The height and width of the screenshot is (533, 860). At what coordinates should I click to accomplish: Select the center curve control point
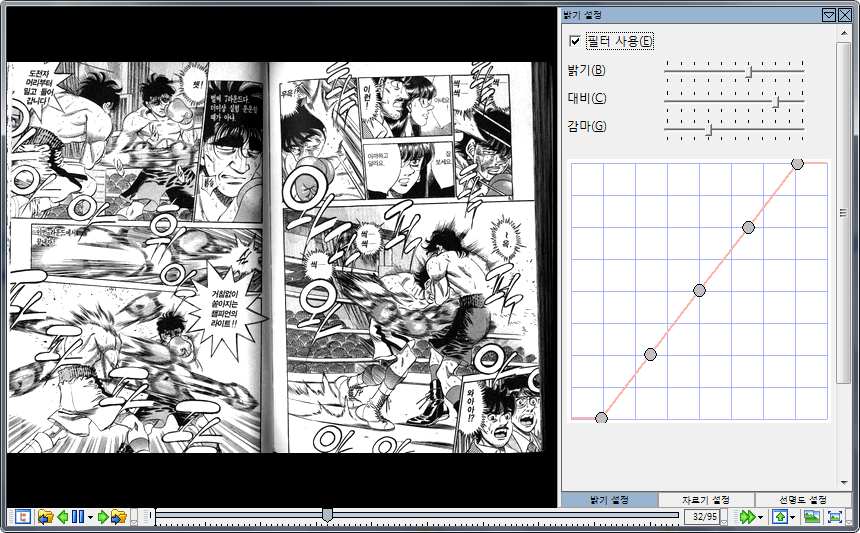(x=699, y=291)
